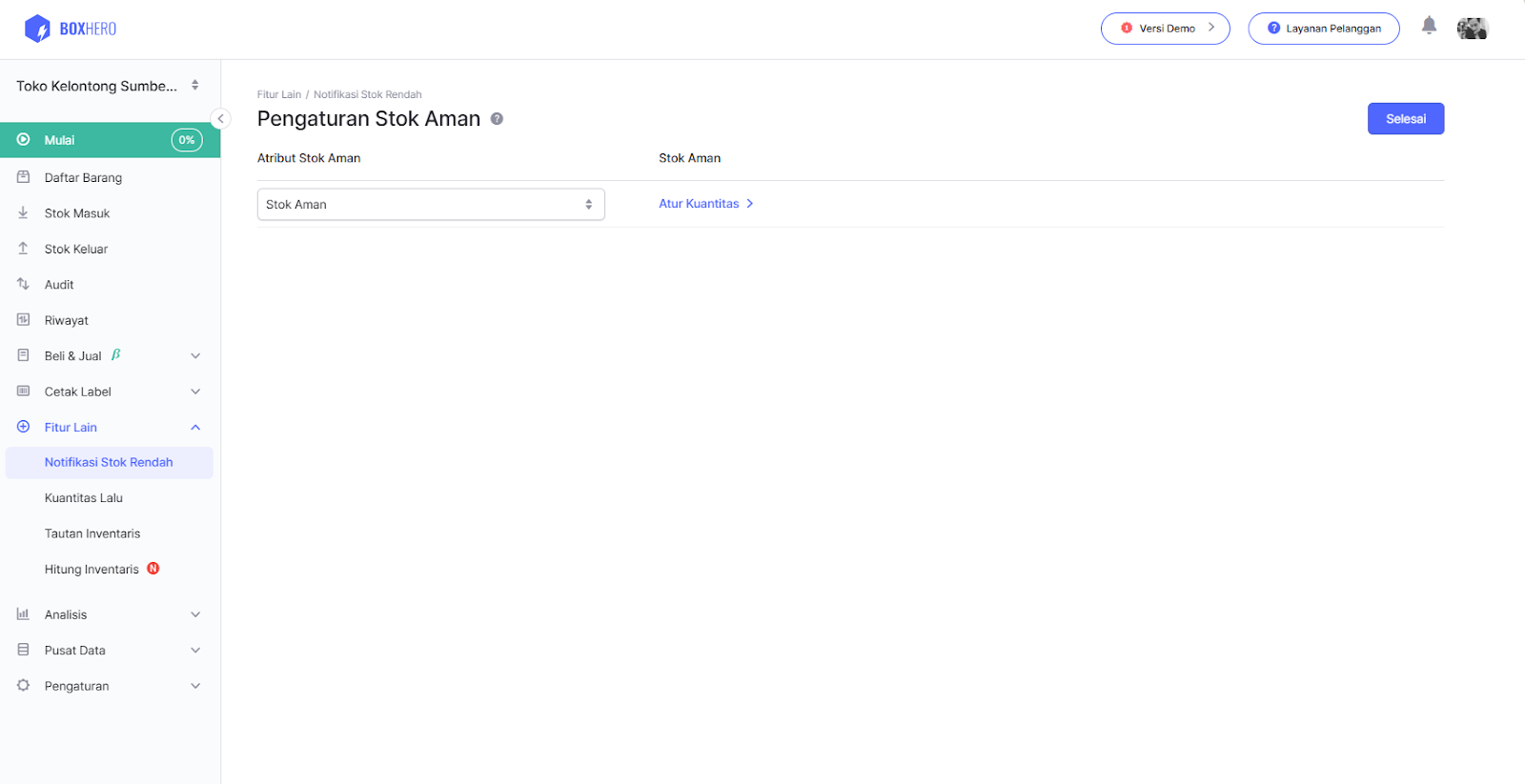Click the Analisis chart icon
Screen dimensions: 1525x784
(23, 613)
